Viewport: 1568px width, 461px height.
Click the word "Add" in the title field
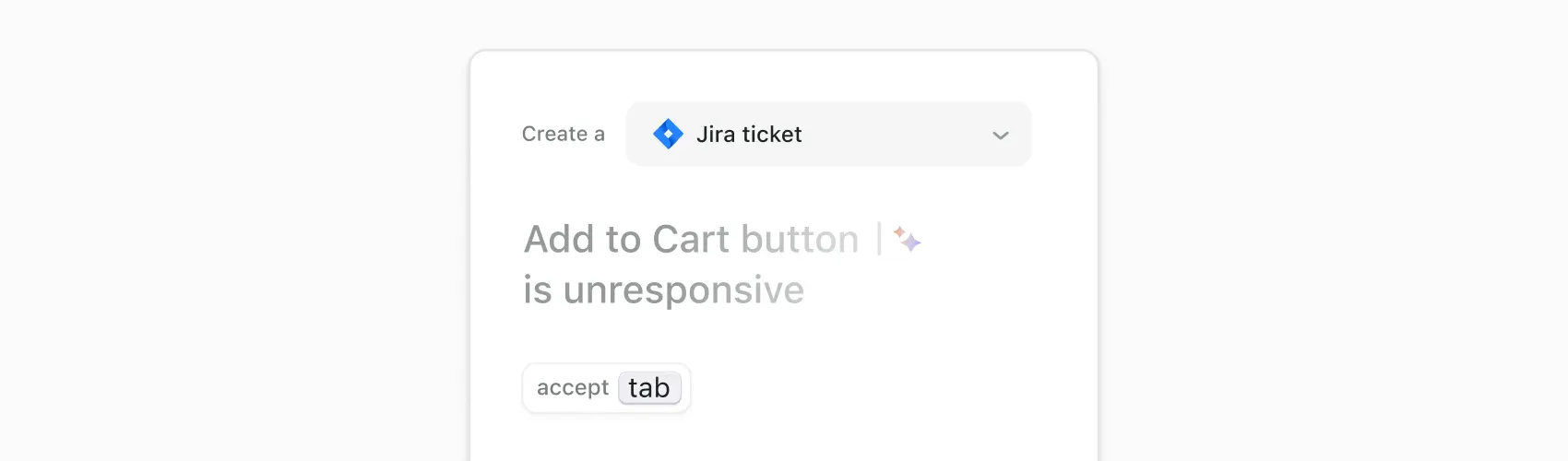559,240
